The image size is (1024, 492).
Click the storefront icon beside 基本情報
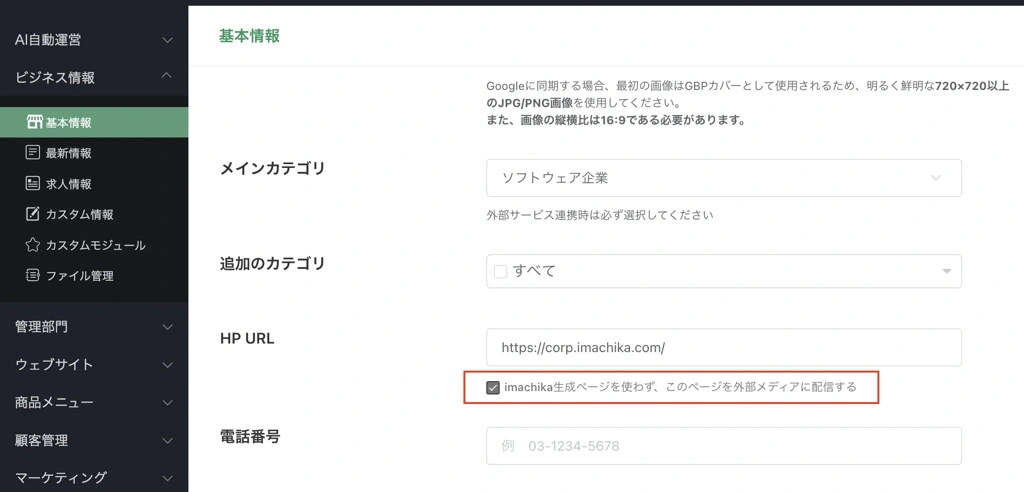(34, 122)
